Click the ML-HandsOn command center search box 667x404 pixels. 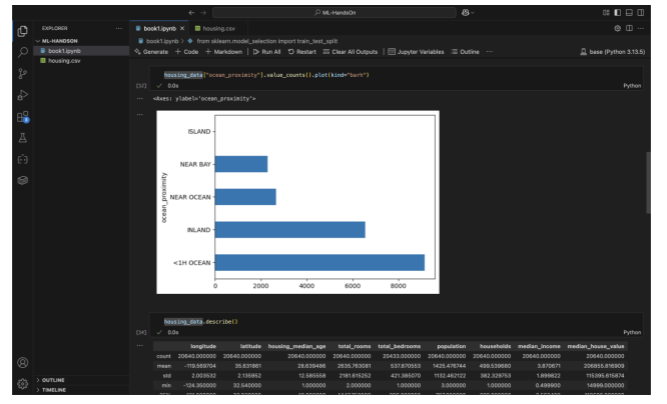tap(334, 13)
